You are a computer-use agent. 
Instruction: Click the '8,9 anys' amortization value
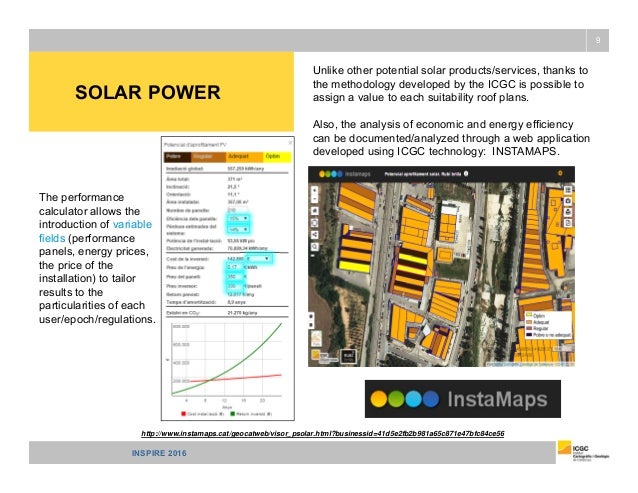tap(237, 302)
